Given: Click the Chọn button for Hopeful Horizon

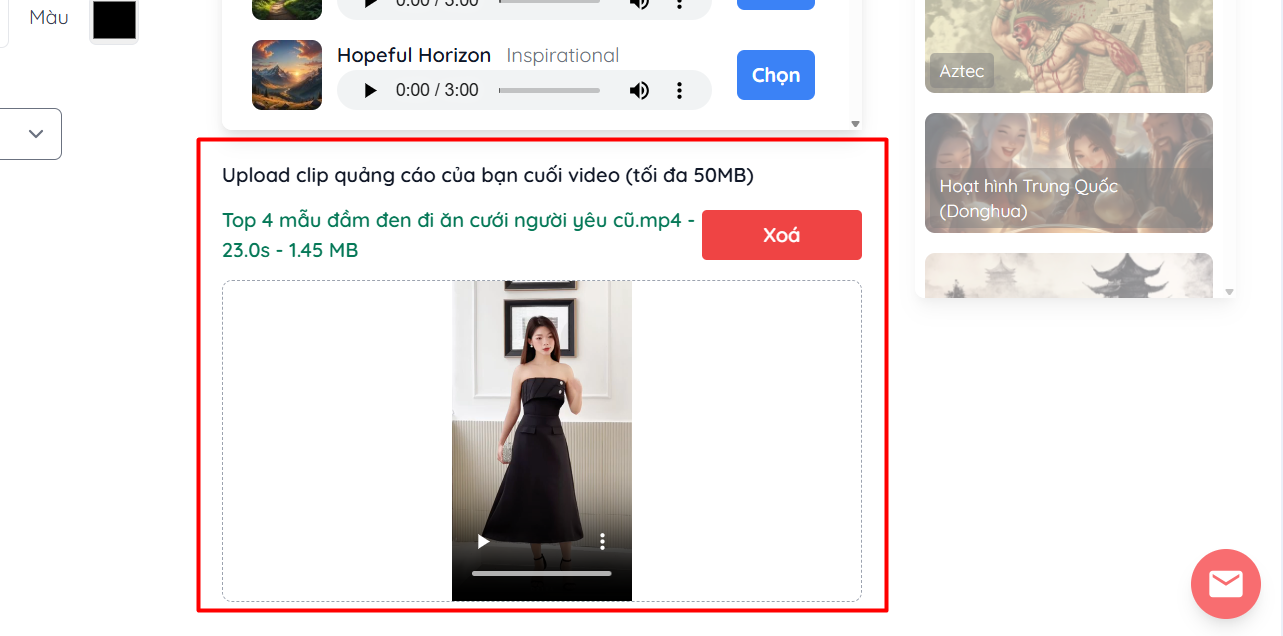Looking at the screenshot, I should point(776,75).
